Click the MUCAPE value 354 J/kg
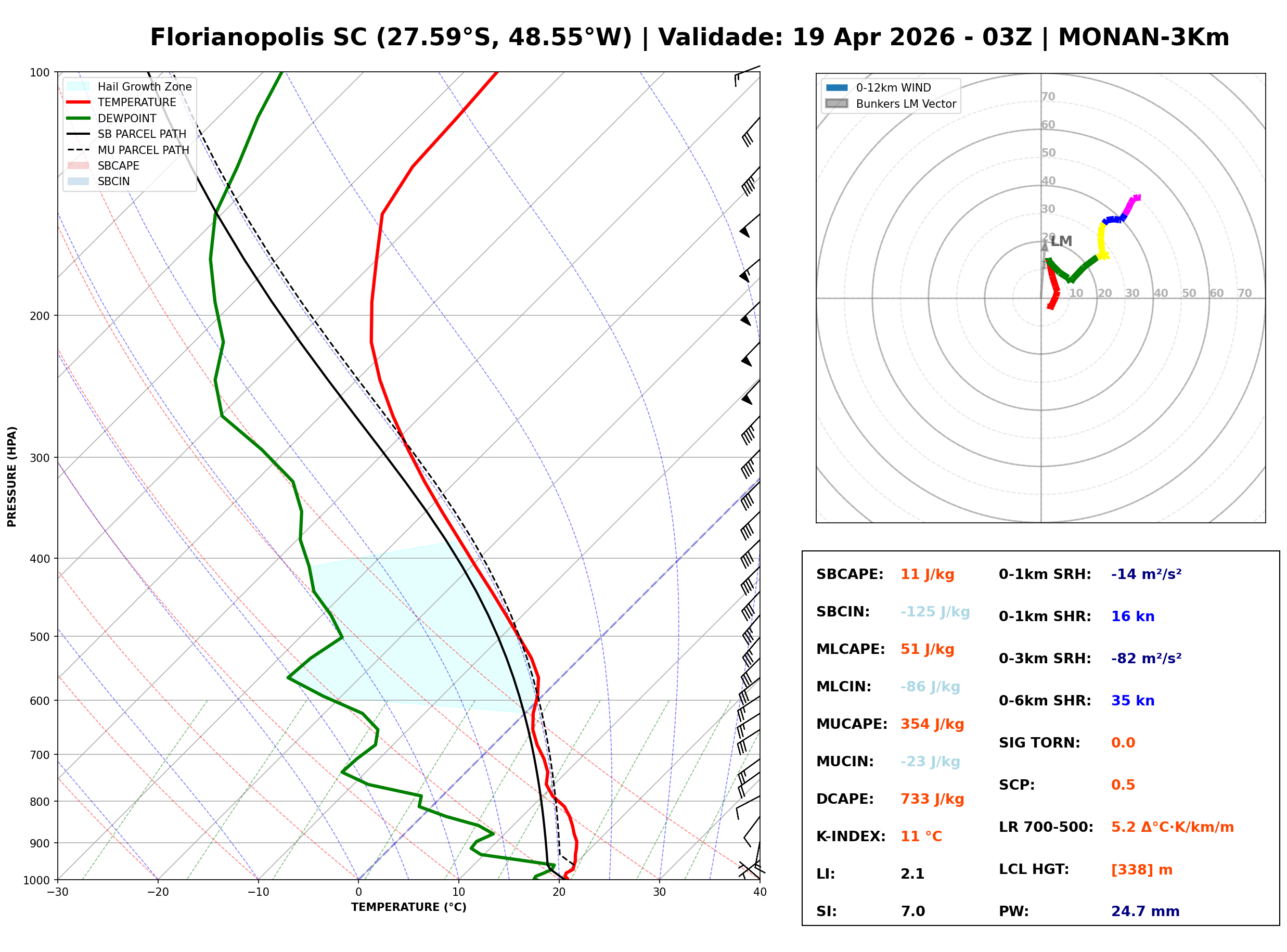 pos(933,724)
